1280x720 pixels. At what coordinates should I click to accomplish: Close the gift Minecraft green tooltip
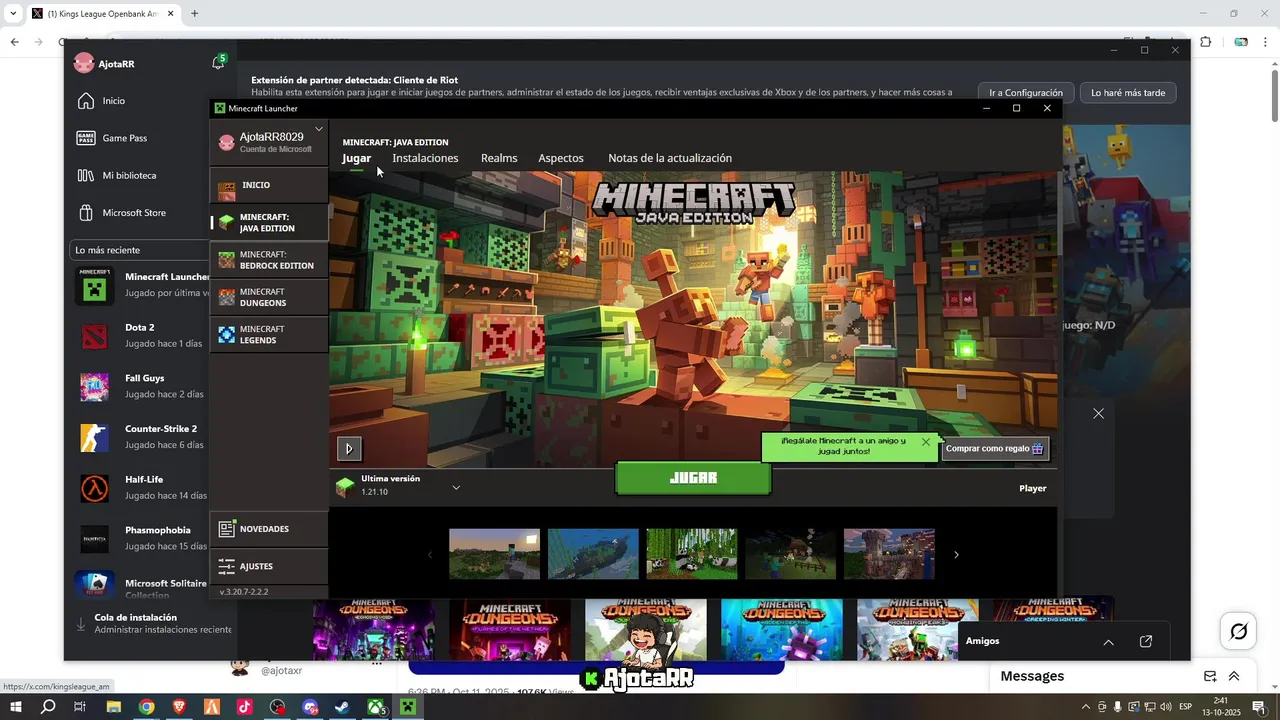(x=926, y=442)
